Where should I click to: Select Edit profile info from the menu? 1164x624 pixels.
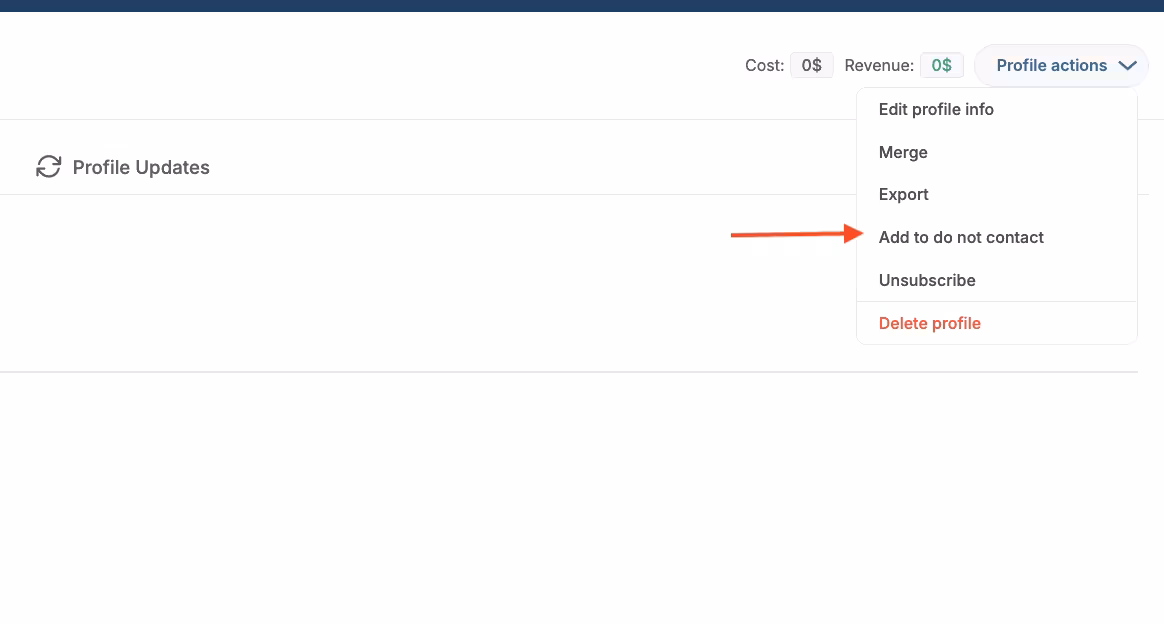coord(936,109)
